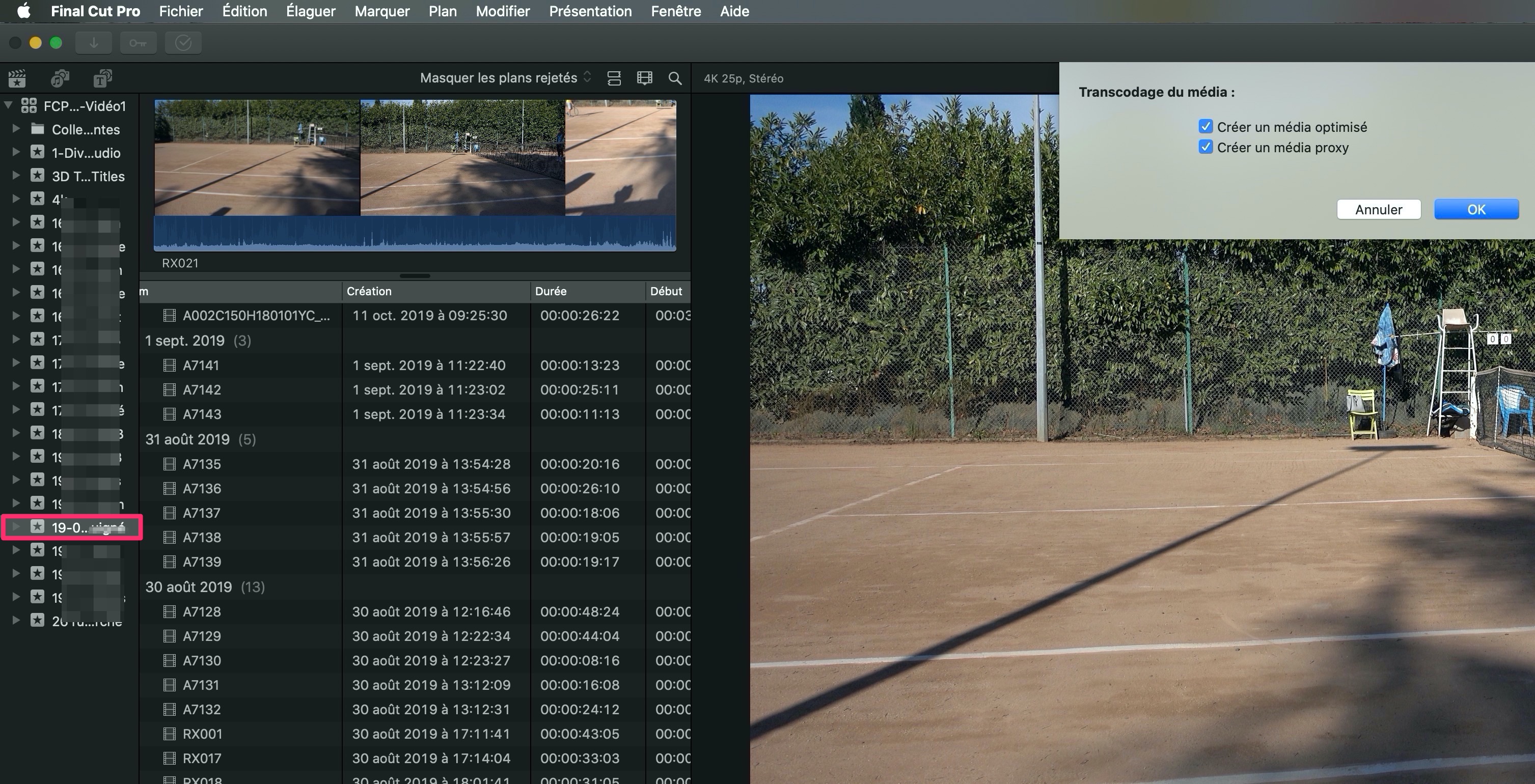Uncheck Créer un média proxy
The image size is (1535, 784).
tap(1205, 147)
